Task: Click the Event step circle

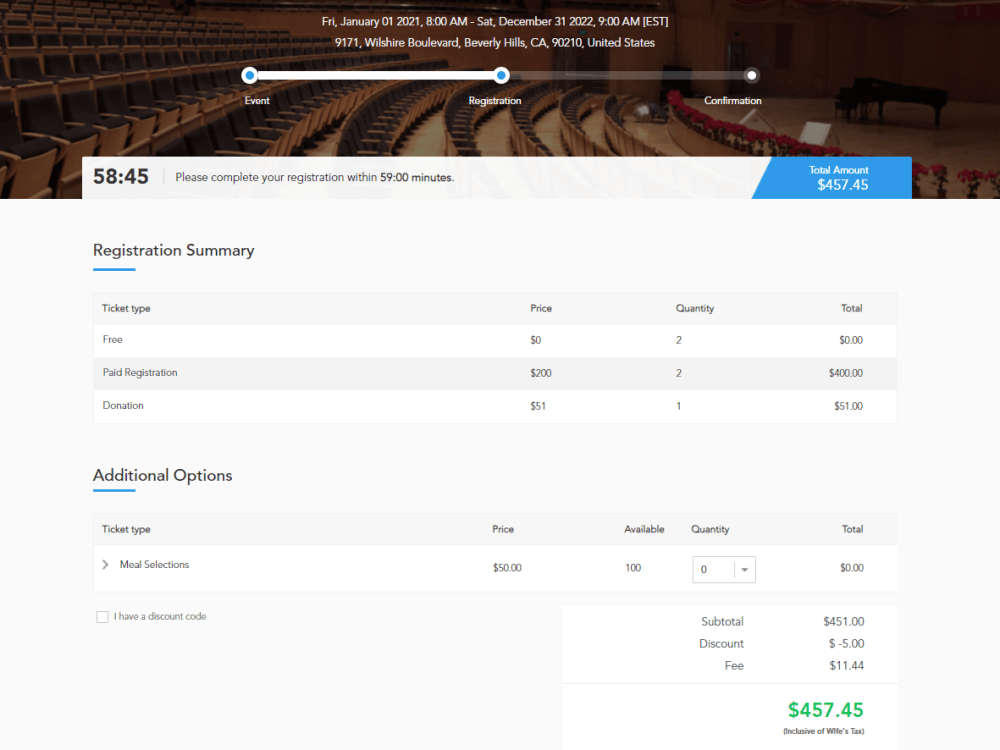Action: coord(250,75)
